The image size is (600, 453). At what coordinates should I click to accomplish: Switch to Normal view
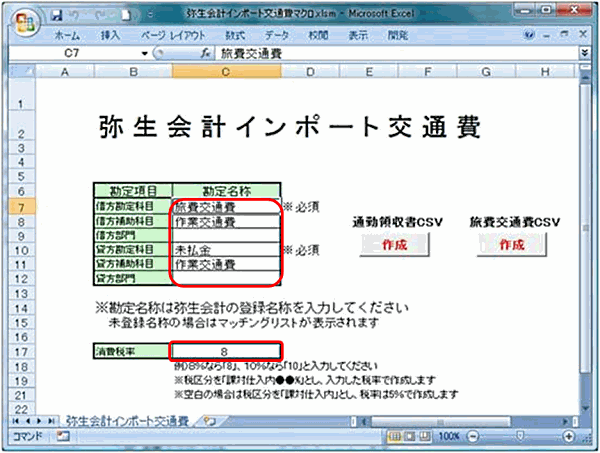(x=395, y=436)
